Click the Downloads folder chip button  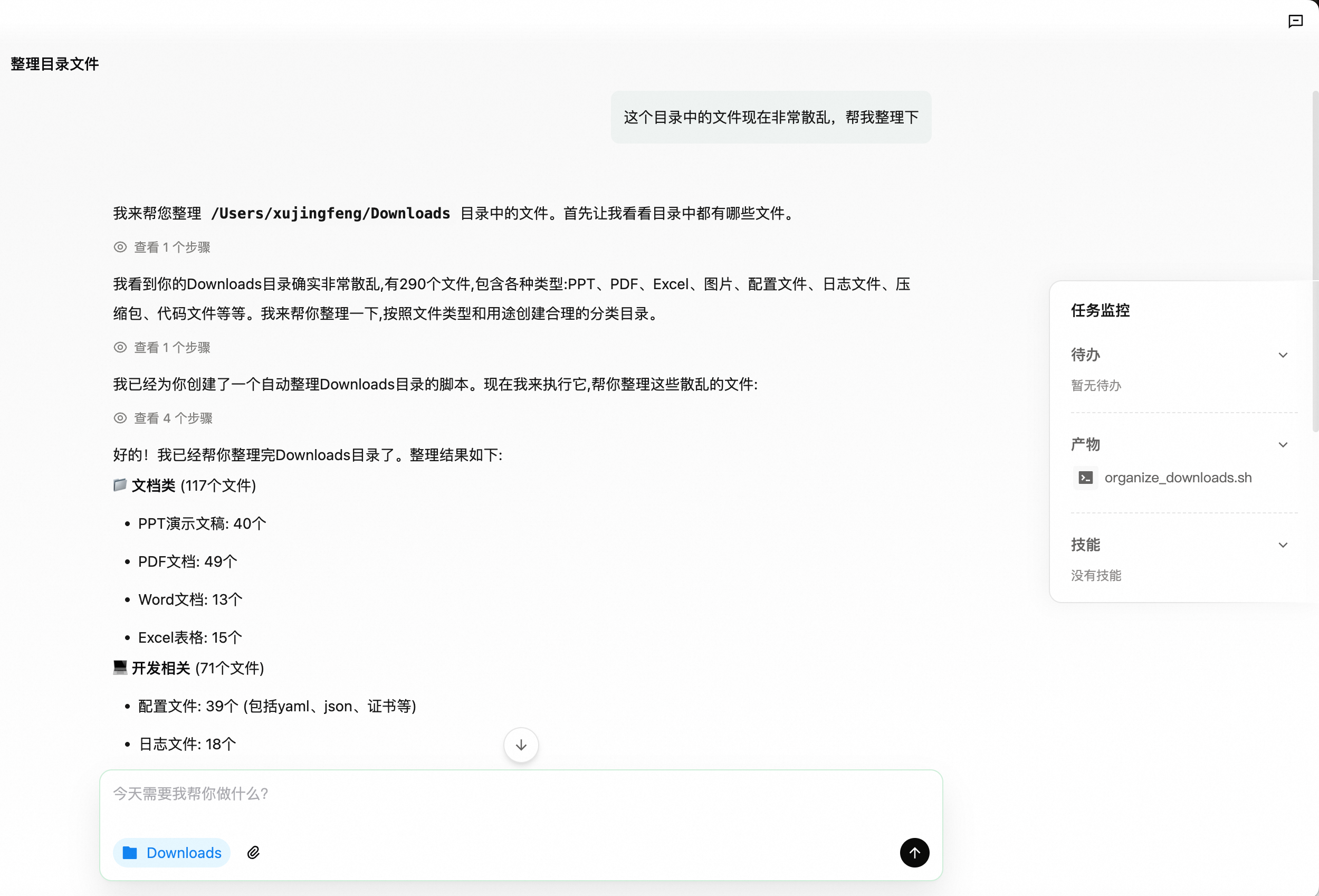(172, 852)
